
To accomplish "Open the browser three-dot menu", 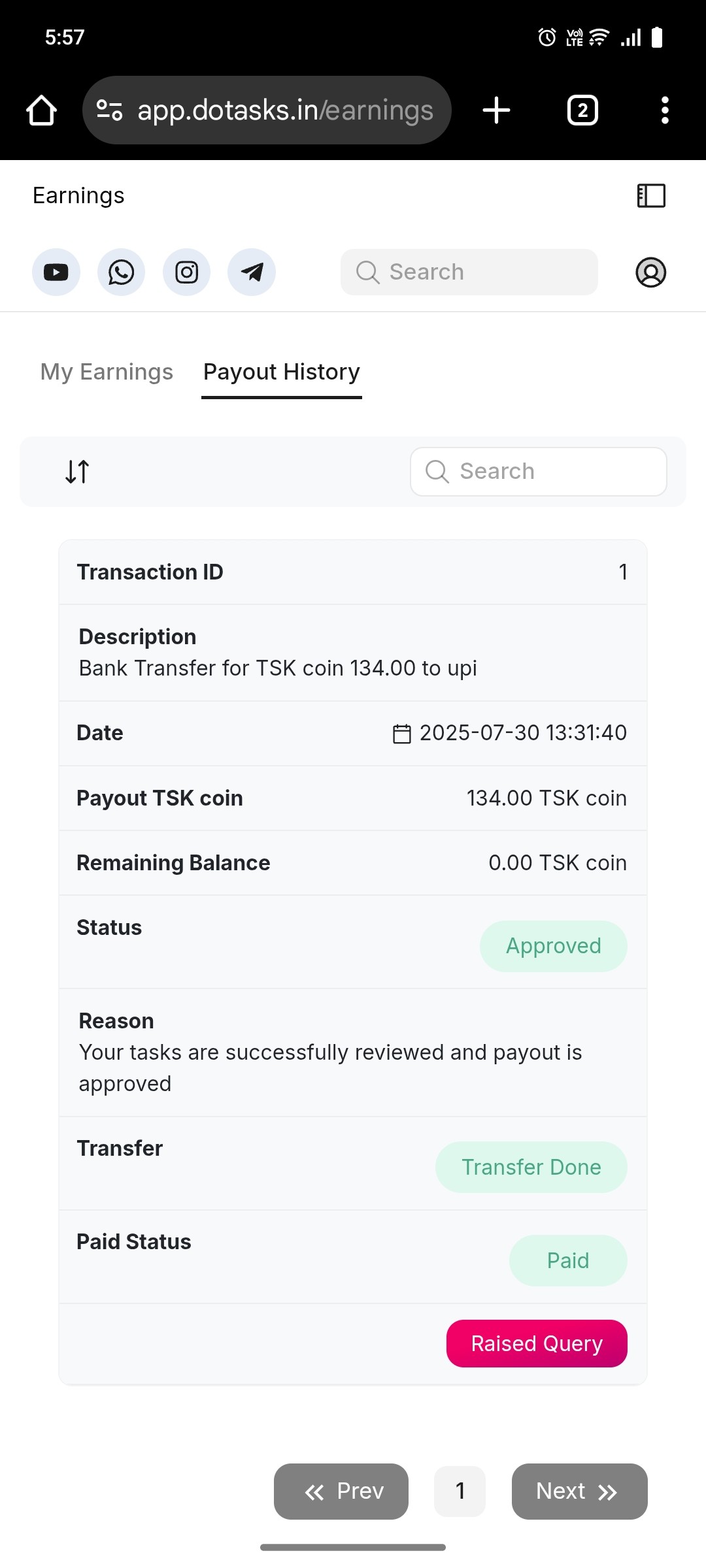I will [x=665, y=110].
